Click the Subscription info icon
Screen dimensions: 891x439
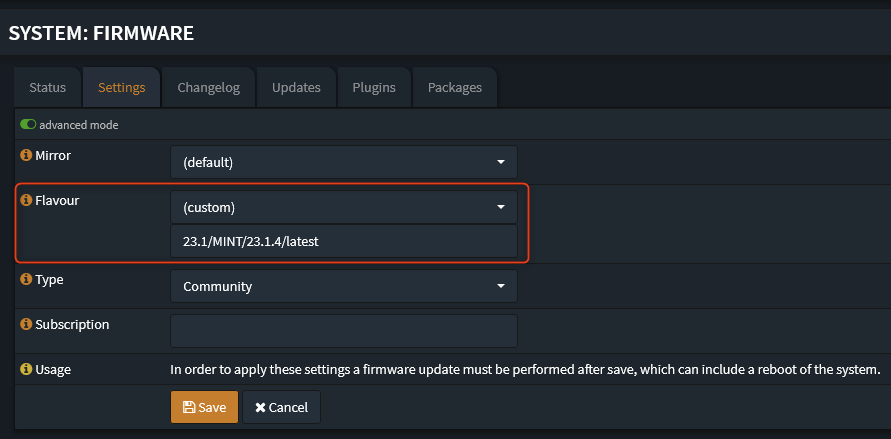point(27,325)
